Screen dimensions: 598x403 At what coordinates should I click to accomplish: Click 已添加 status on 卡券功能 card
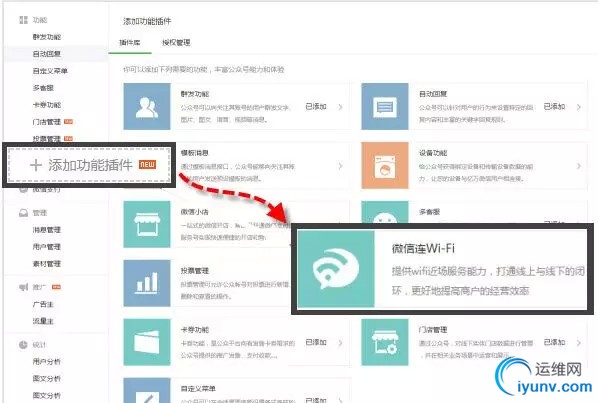316,342
